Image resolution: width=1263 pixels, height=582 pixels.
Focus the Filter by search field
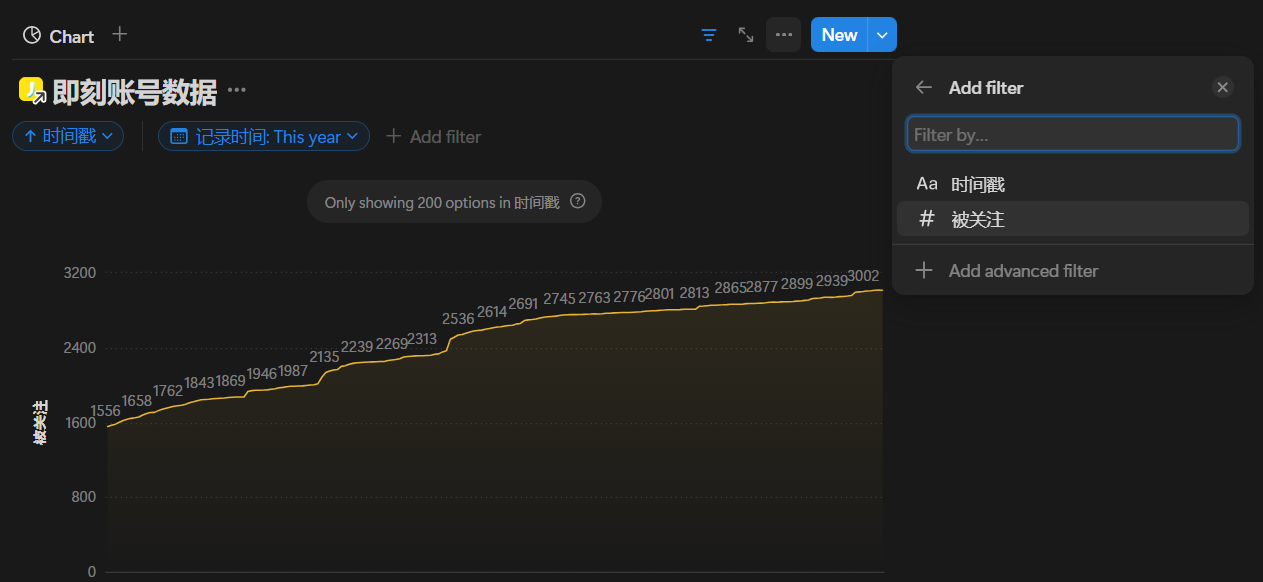point(1072,134)
